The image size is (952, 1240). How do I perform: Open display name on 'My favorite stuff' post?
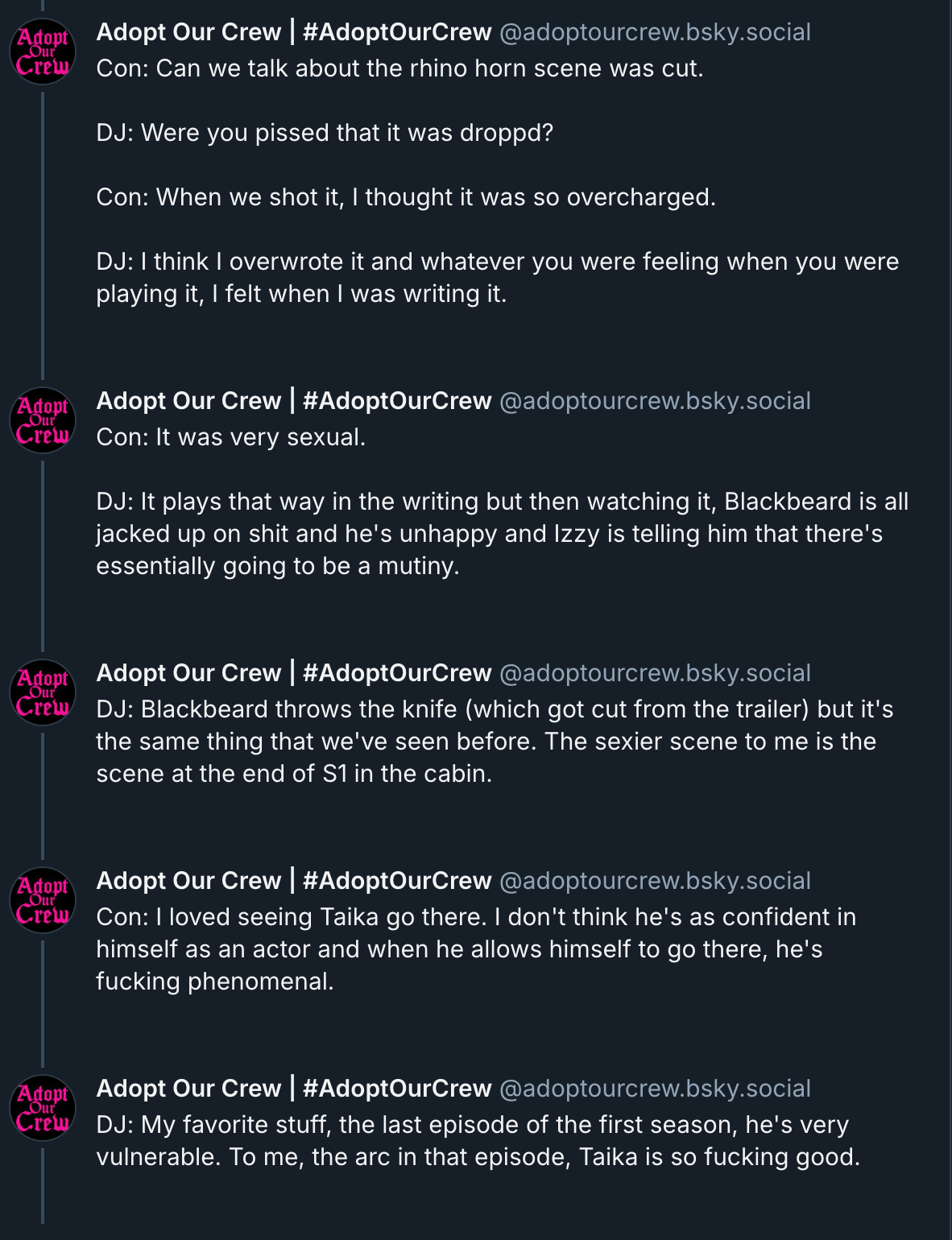point(293,1089)
